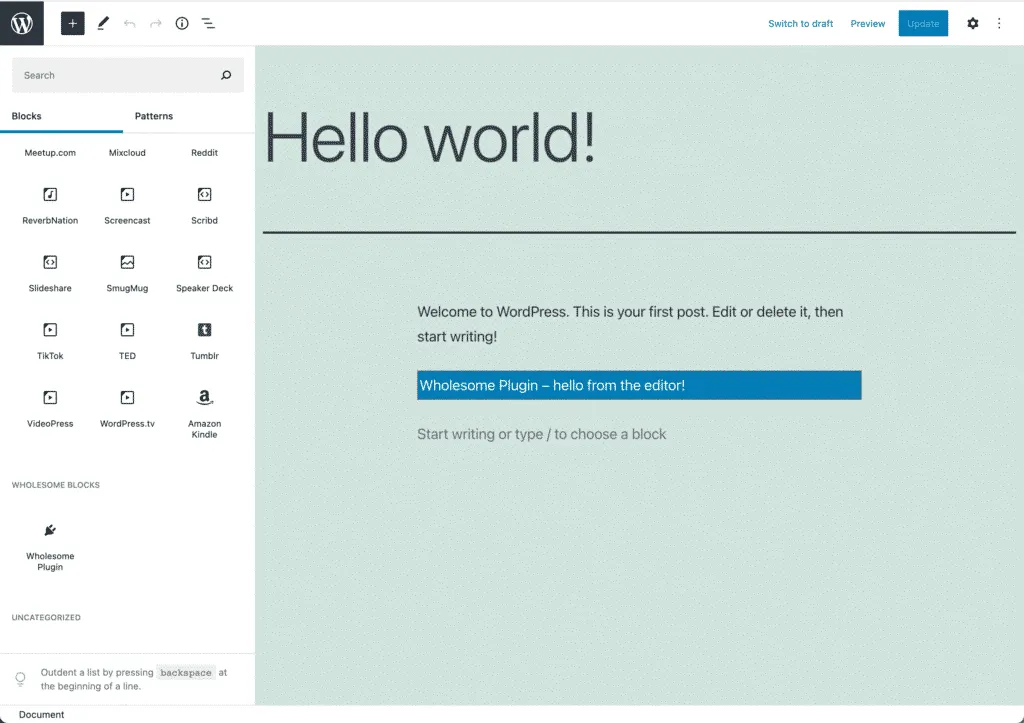Select the Tools pencil icon
This screenshot has width=1024, height=723.
(x=103, y=24)
